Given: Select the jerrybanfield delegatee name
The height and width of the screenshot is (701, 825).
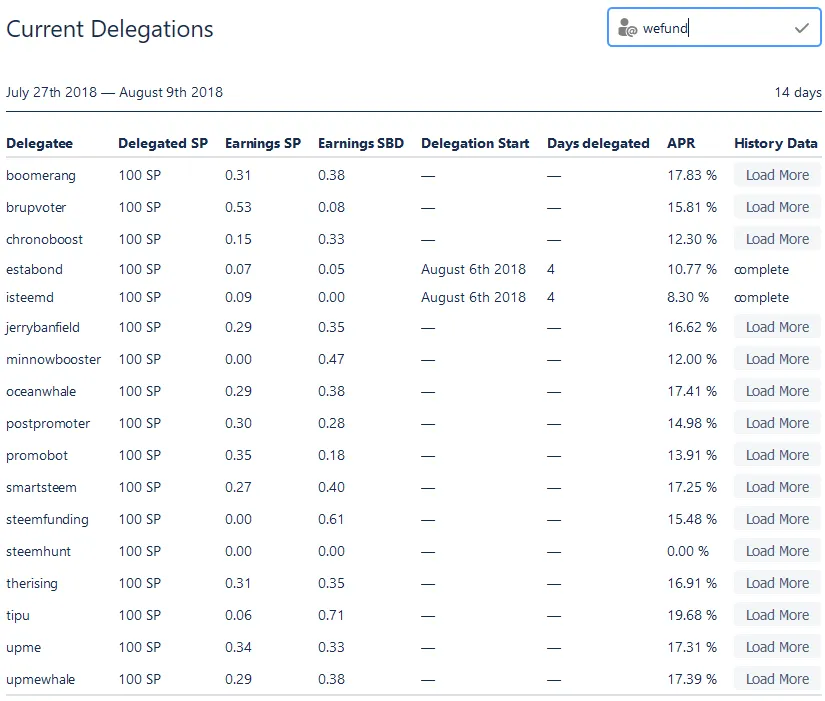Looking at the screenshot, I should click(x=43, y=328).
